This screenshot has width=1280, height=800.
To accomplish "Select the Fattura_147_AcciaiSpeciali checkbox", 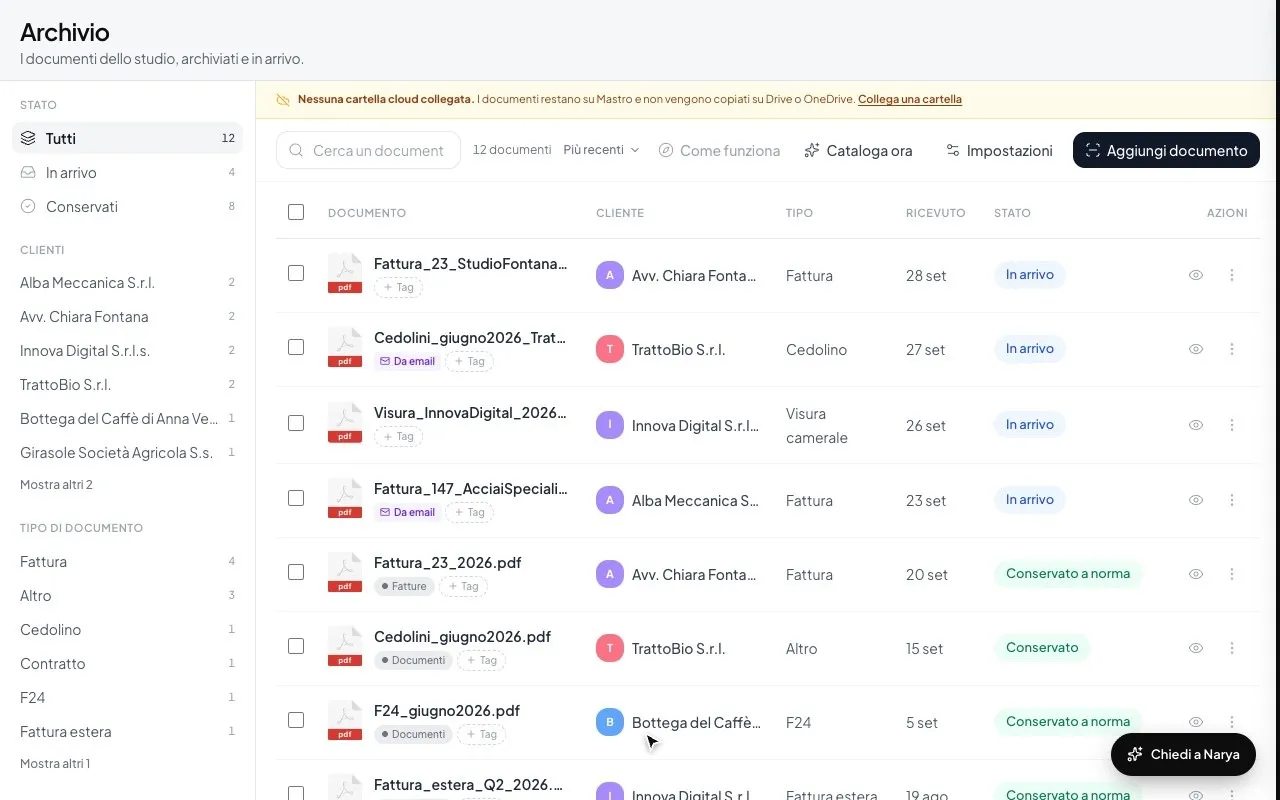I will (295, 498).
